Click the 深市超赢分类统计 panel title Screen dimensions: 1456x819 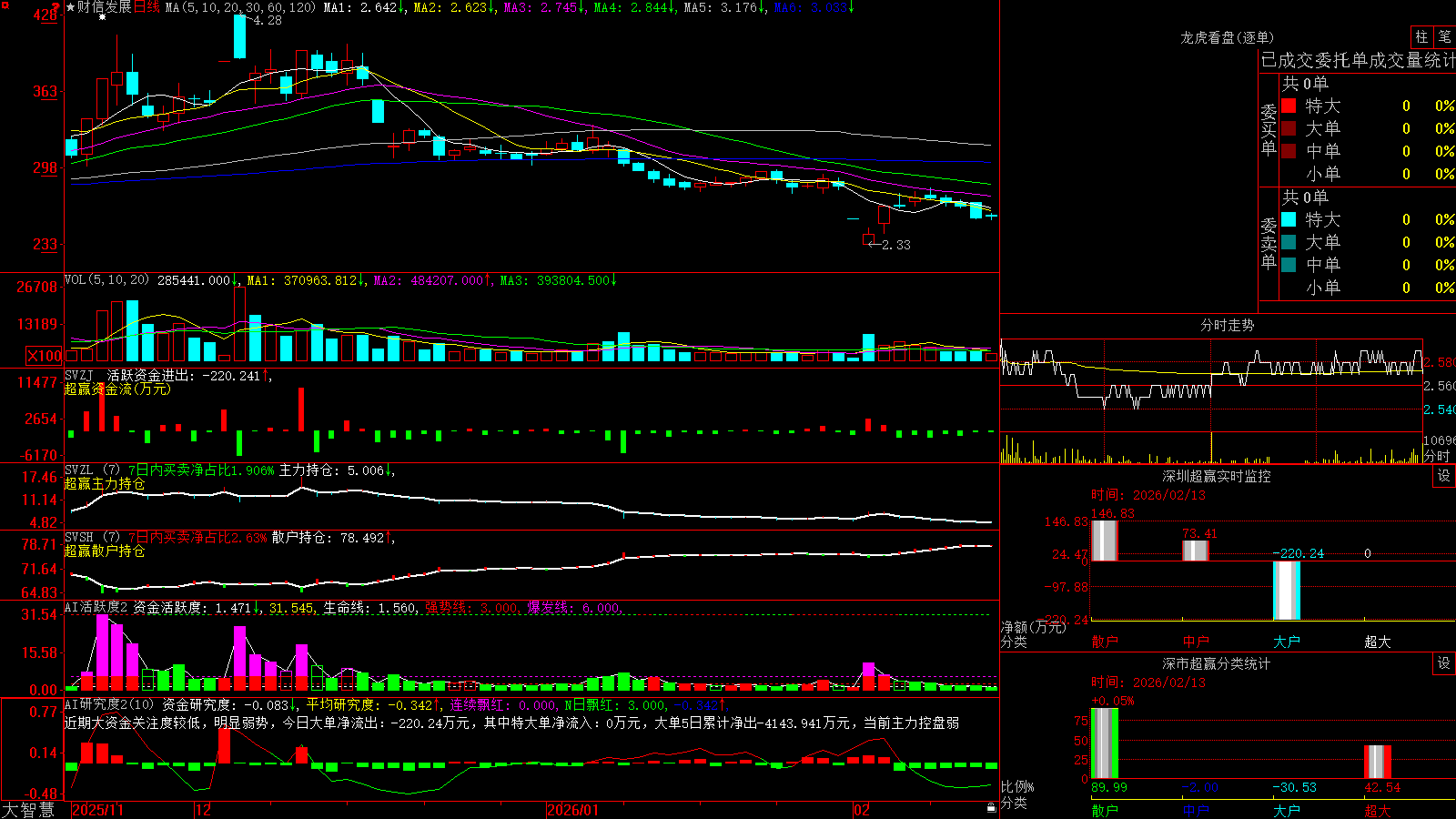tap(1216, 663)
